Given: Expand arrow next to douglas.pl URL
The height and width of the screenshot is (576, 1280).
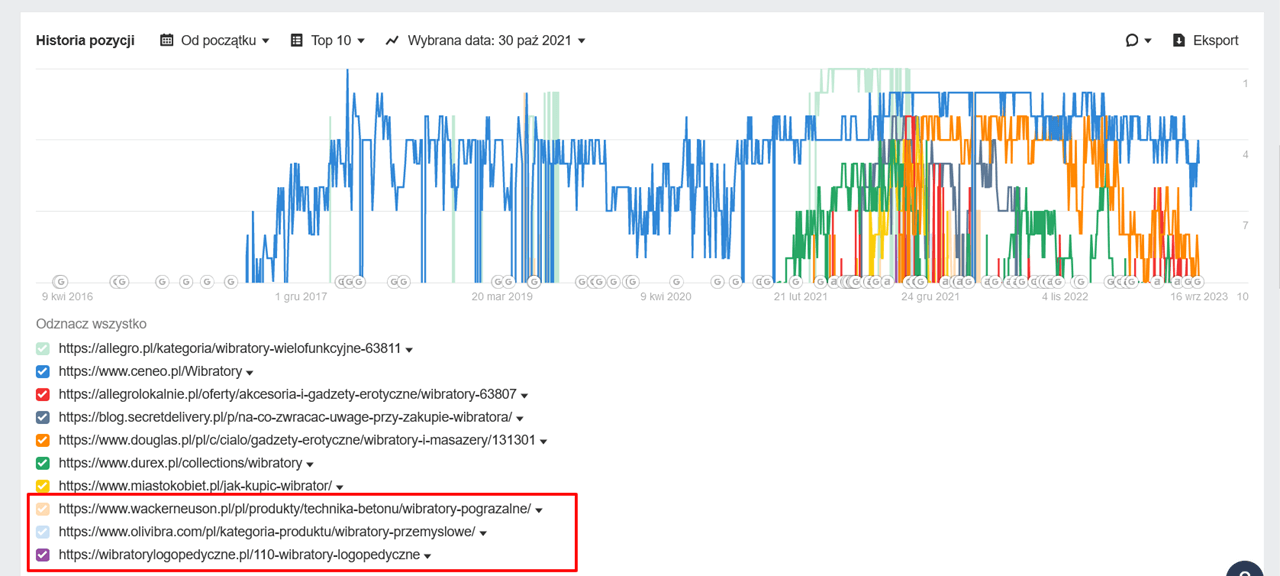Looking at the screenshot, I should click(x=544, y=441).
